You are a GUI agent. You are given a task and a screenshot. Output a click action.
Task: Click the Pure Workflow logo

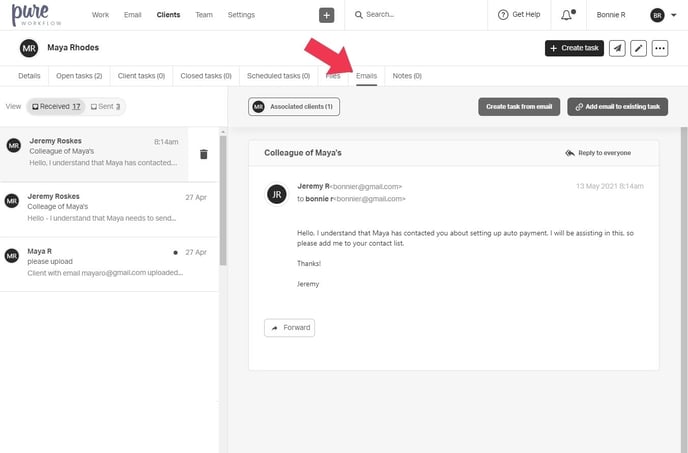point(38,15)
